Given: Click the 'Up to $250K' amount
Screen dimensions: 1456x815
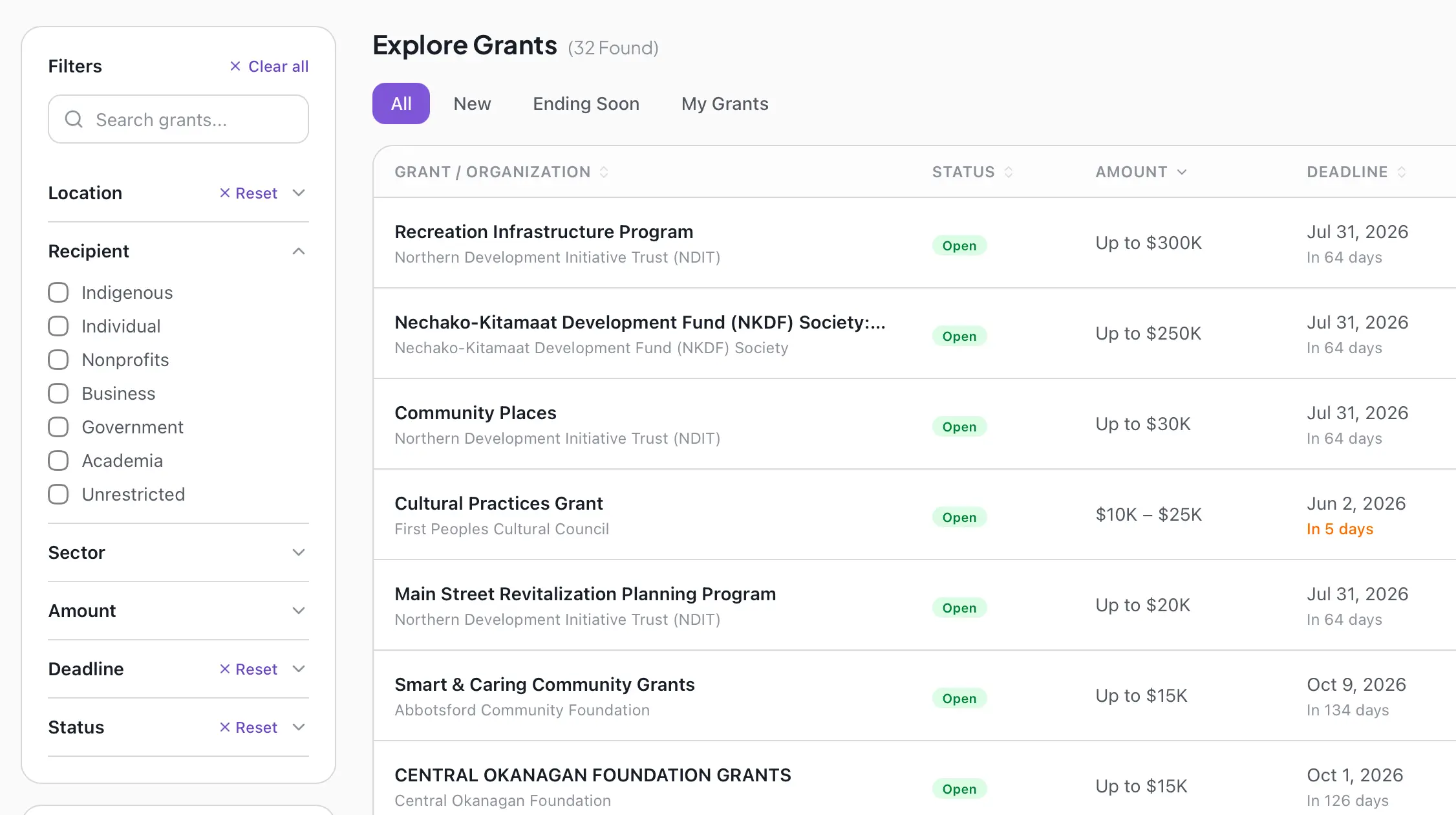Looking at the screenshot, I should pyautogui.click(x=1148, y=333).
